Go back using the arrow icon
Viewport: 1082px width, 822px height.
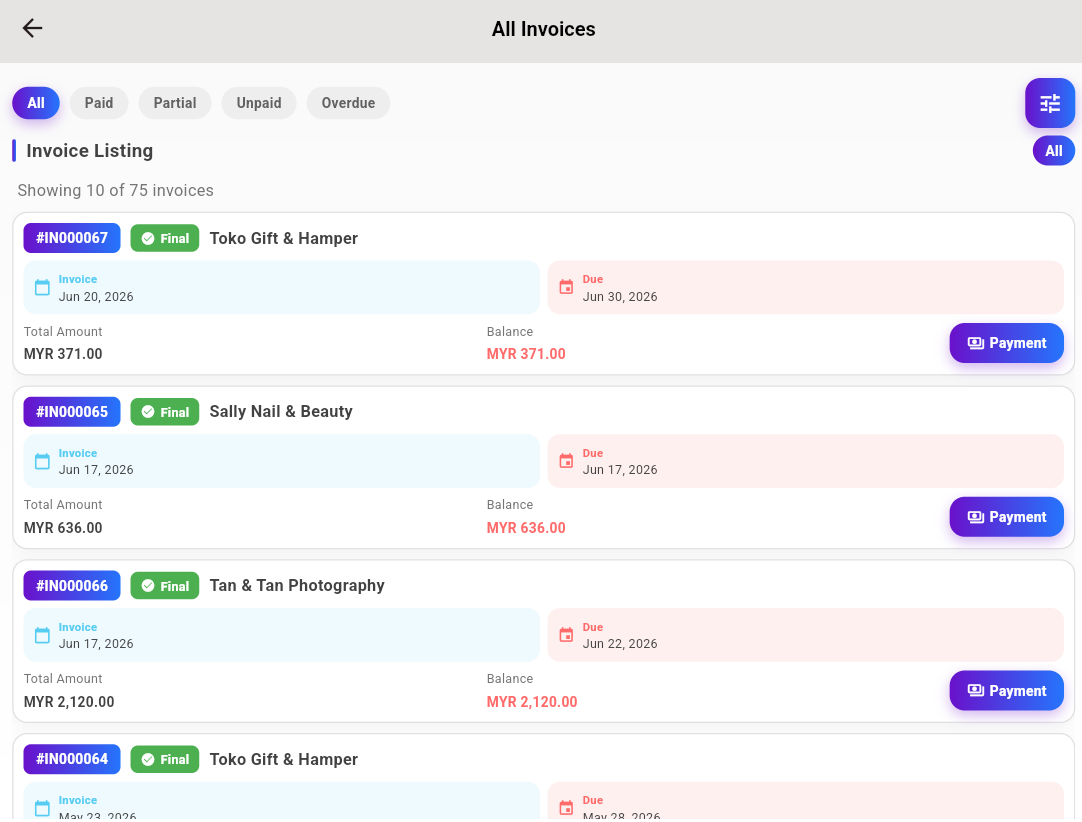(x=32, y=28)
